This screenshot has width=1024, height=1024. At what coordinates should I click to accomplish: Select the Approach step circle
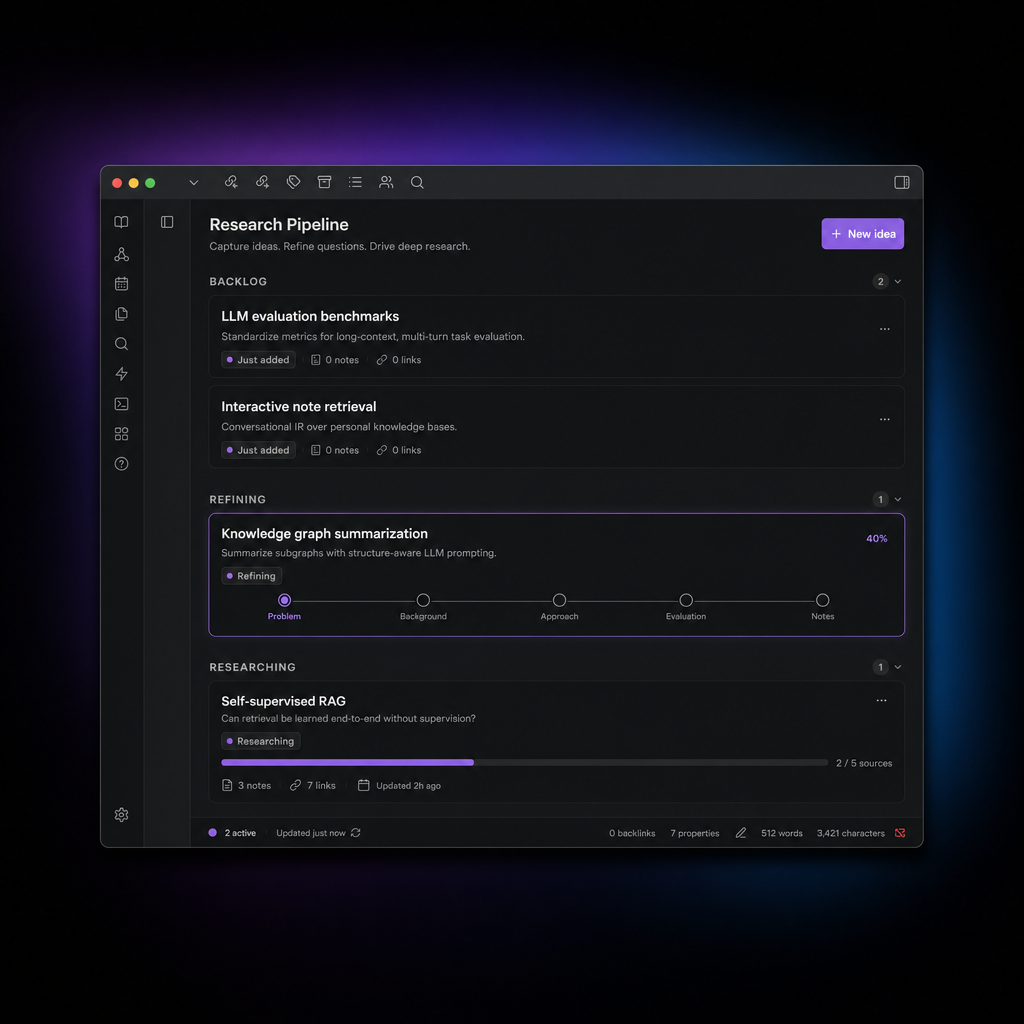559,600
